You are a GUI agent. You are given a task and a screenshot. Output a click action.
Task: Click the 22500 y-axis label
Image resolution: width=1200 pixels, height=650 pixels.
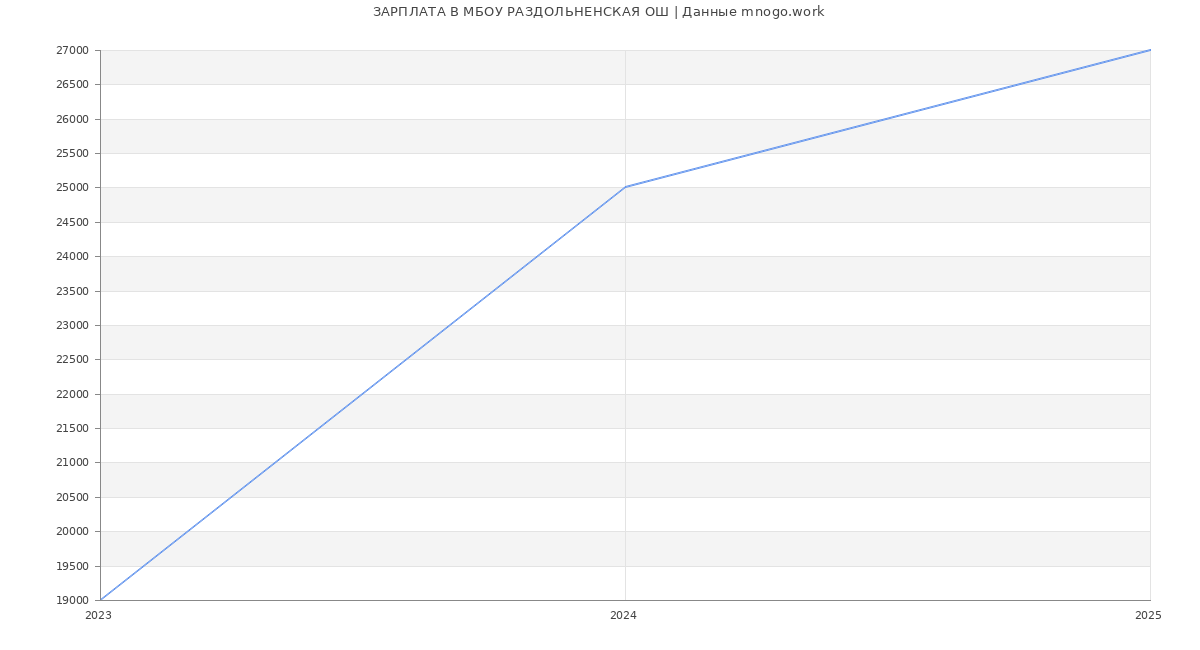pos(72,360)
